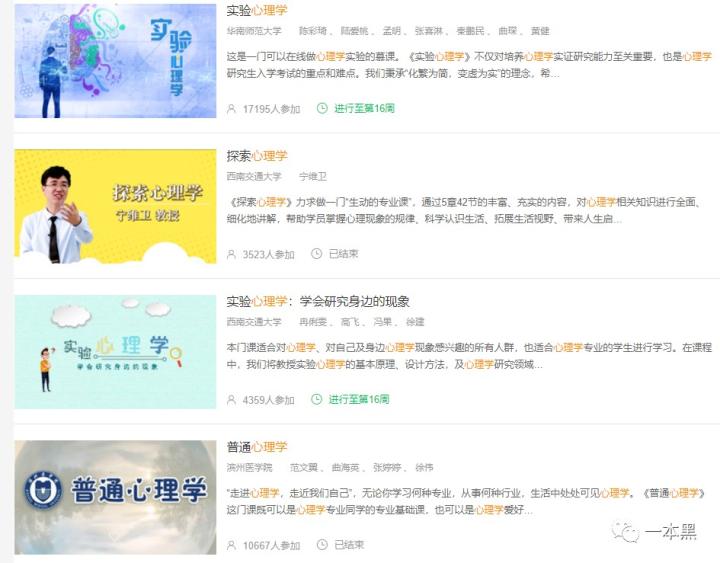The width and height of the screenshot is (720, 563).
Task: Click the grey clock icon beside 已结束 for 探索心理学
Action: [x=316, y=253]
